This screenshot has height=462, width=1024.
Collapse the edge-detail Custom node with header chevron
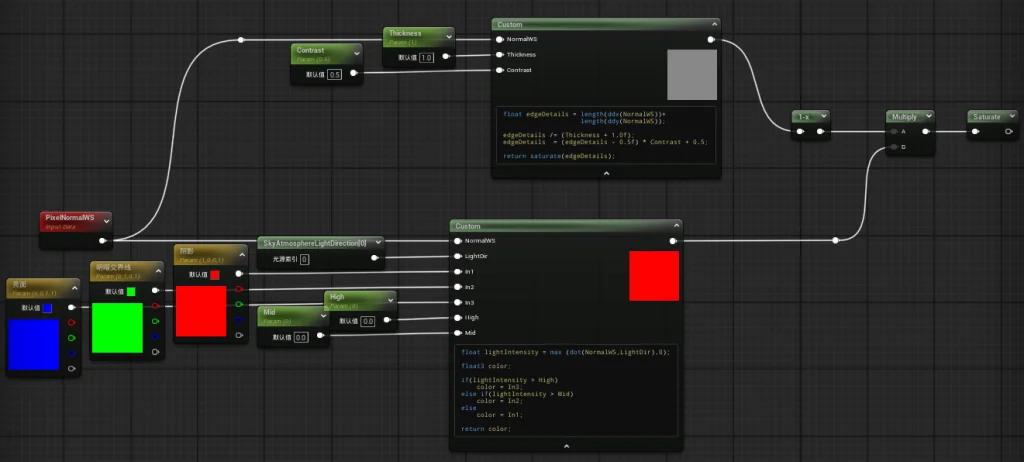[x=714, y=24]
